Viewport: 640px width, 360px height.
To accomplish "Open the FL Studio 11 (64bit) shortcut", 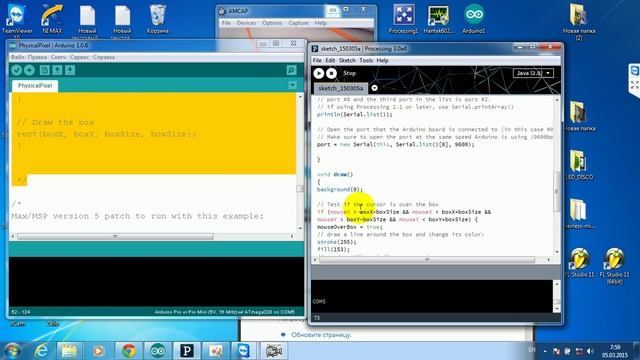I will 615,266.
